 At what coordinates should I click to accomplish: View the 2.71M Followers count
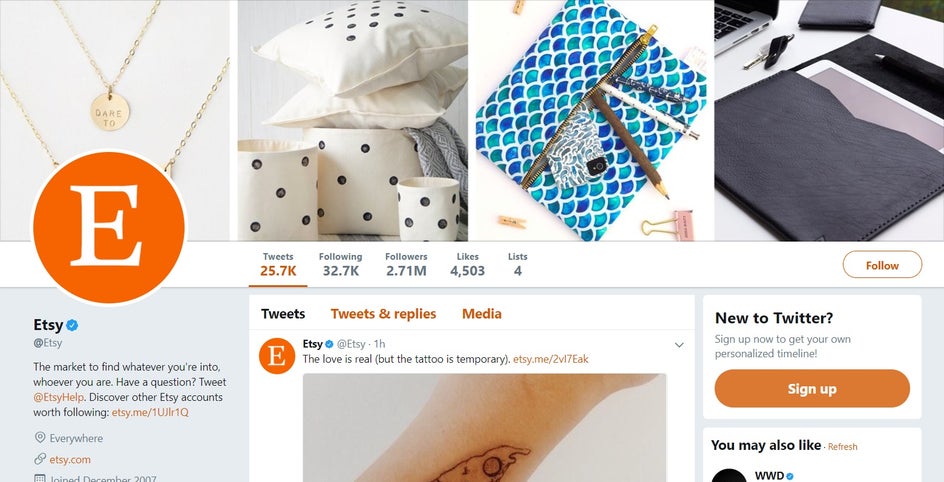(406, 265)
